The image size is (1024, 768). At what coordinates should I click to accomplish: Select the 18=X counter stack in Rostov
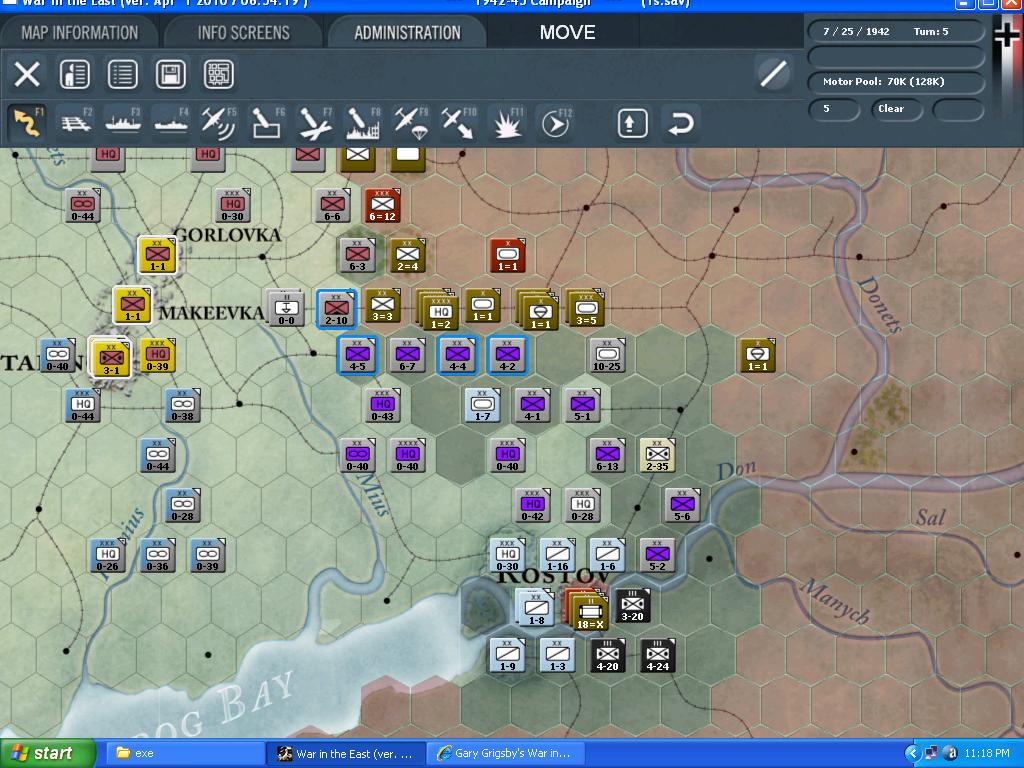588,611
